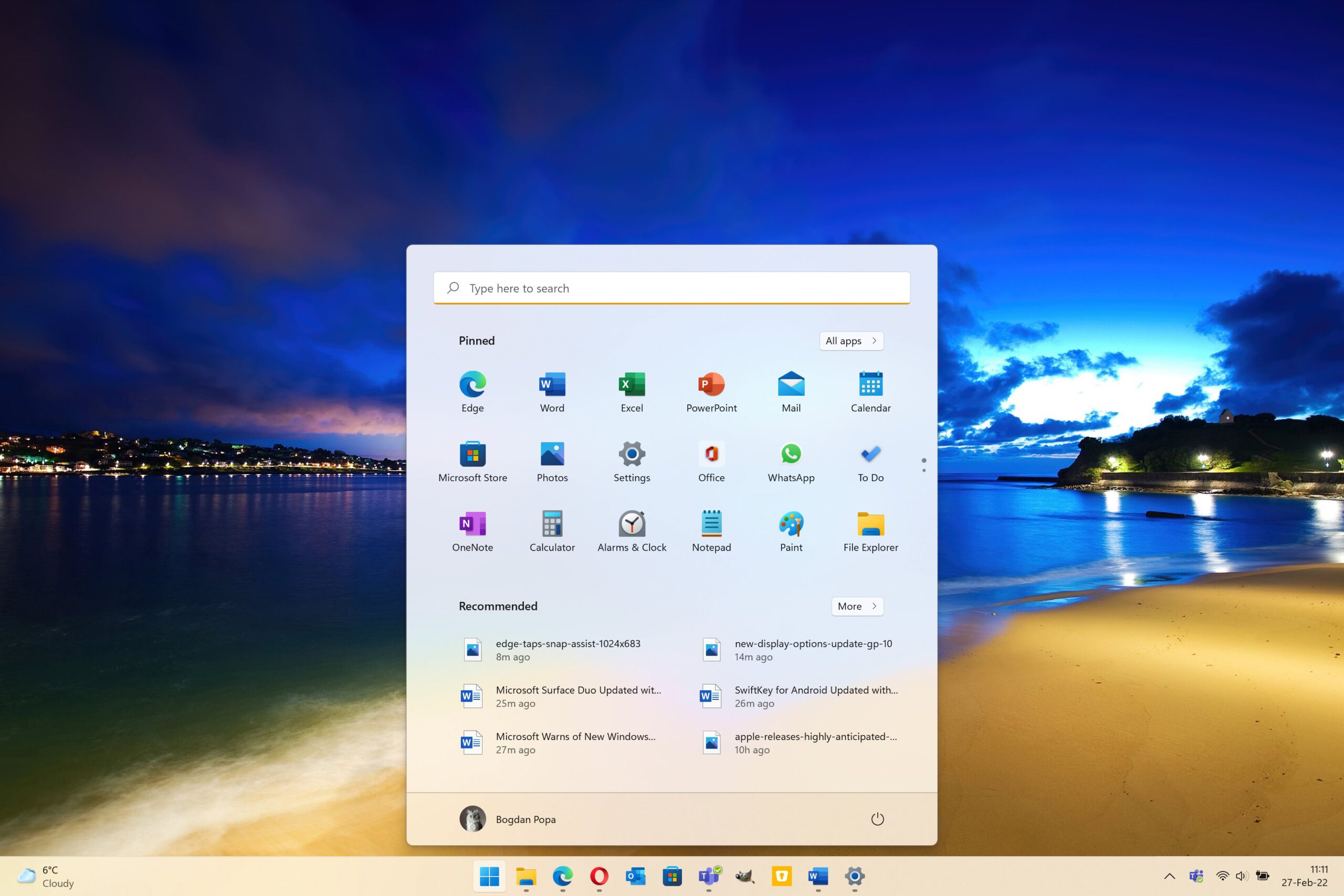Screen dimensions: 1344x896
Task: Launch Notepad
Action: (711, 531)
